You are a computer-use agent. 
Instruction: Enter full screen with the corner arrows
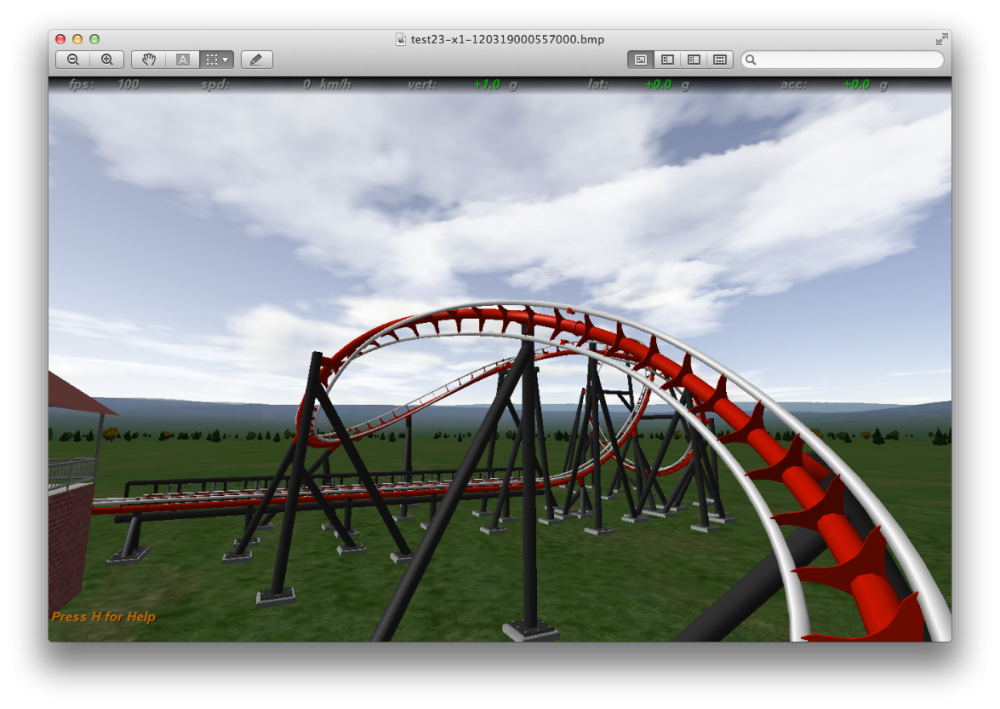coord(941,39)
